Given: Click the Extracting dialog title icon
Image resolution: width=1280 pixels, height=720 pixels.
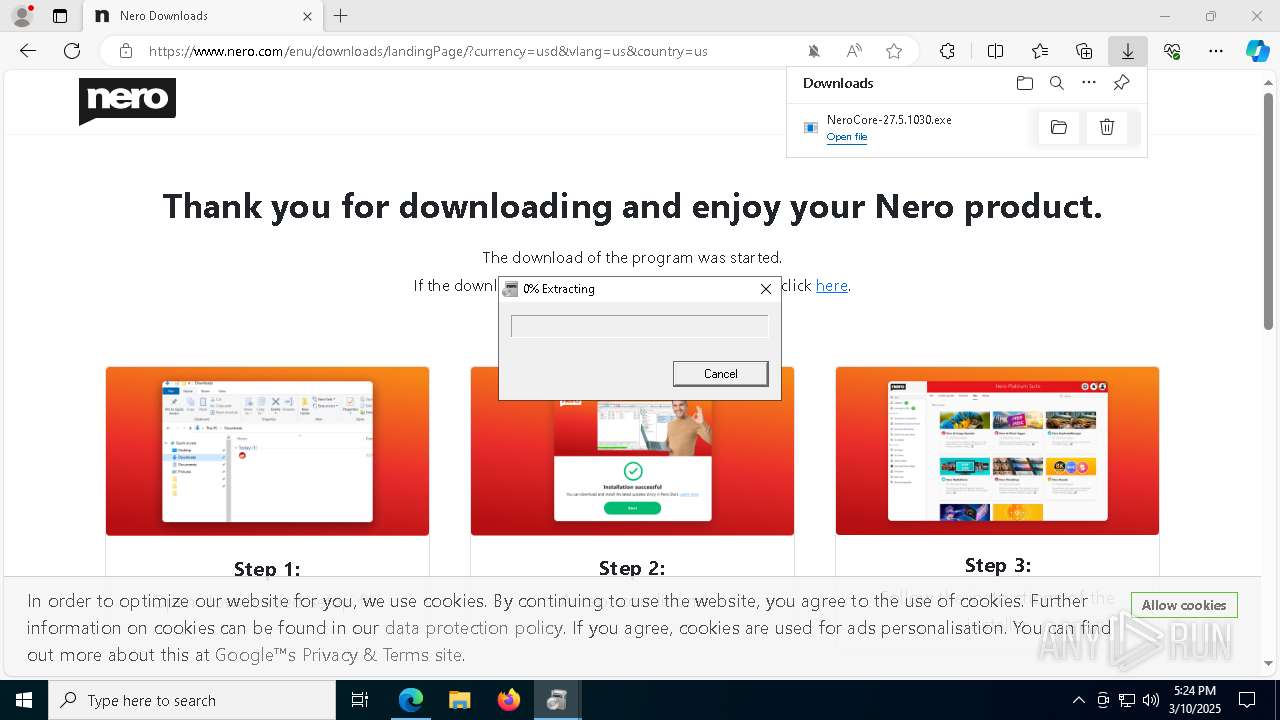Looking at the screenshot, I should (511, 289).
